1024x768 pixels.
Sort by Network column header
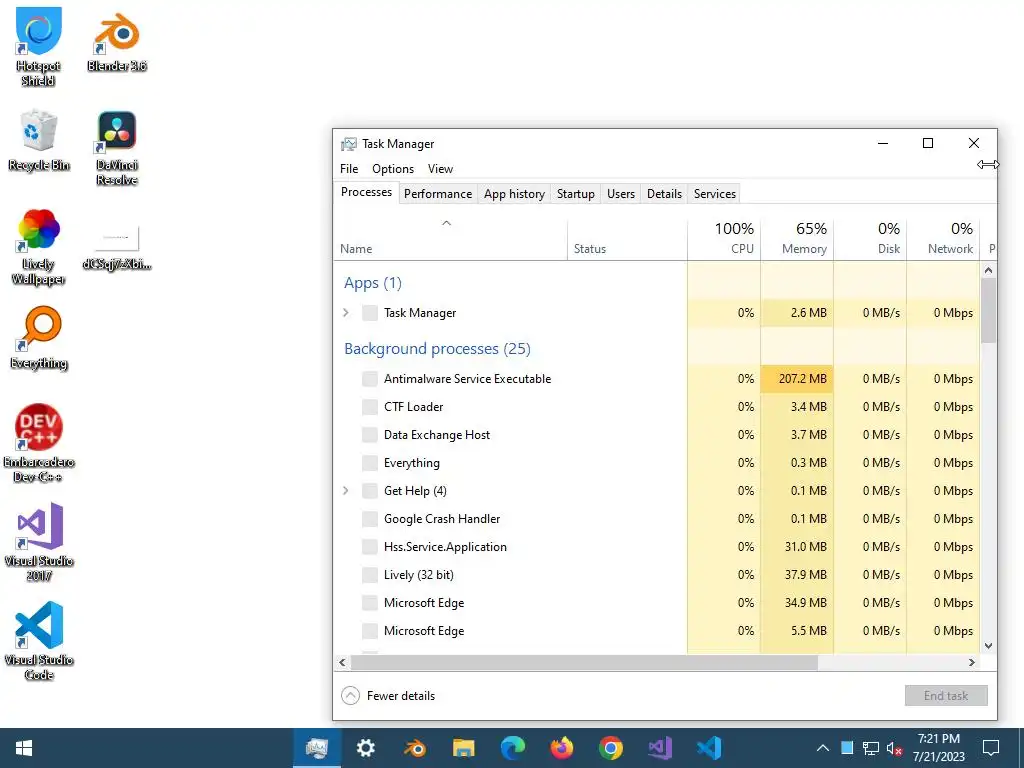coord(944,240)
